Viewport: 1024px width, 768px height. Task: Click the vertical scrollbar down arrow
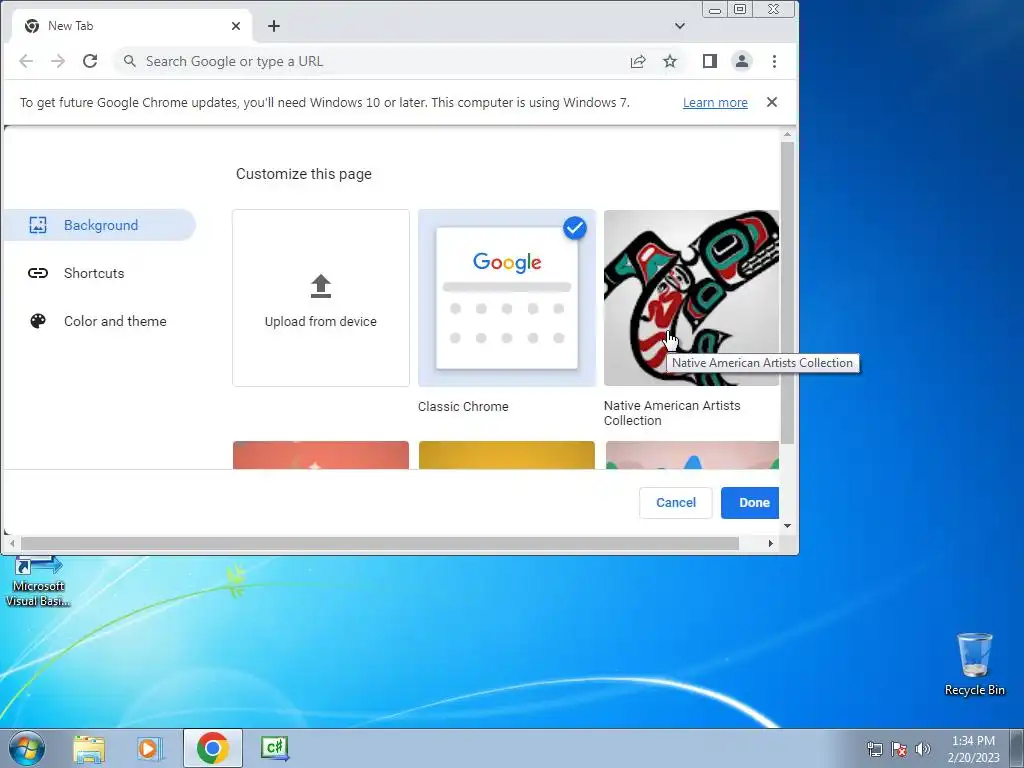coord(788,526)
